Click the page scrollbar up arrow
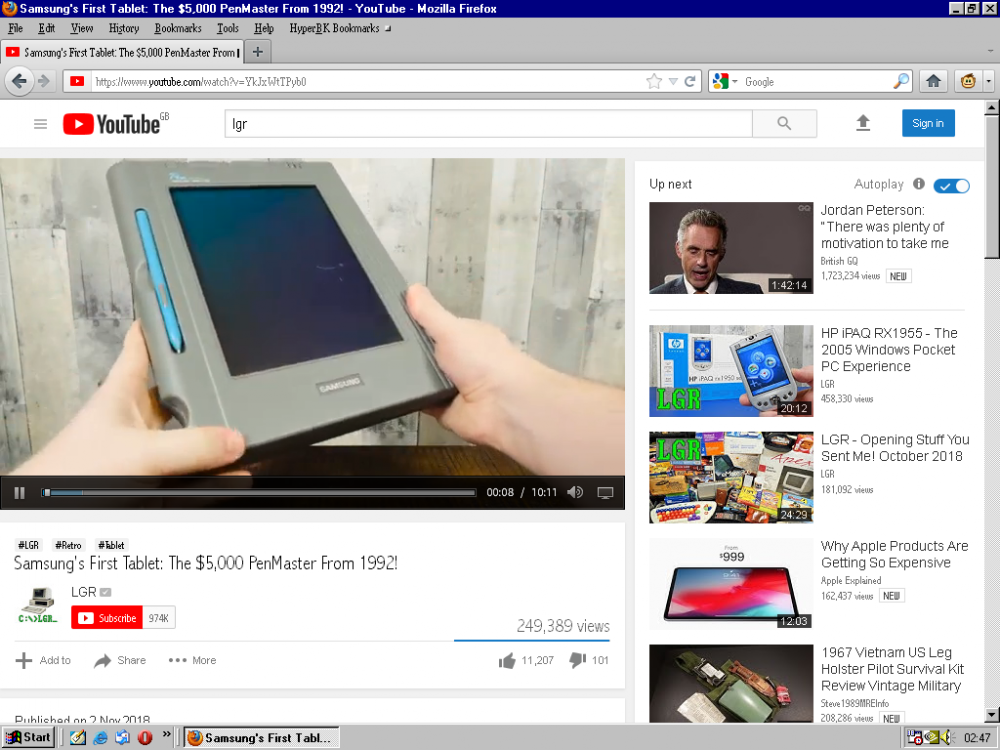The height and width of the screenshot is (750, 1000). click(x=992, y=108)
